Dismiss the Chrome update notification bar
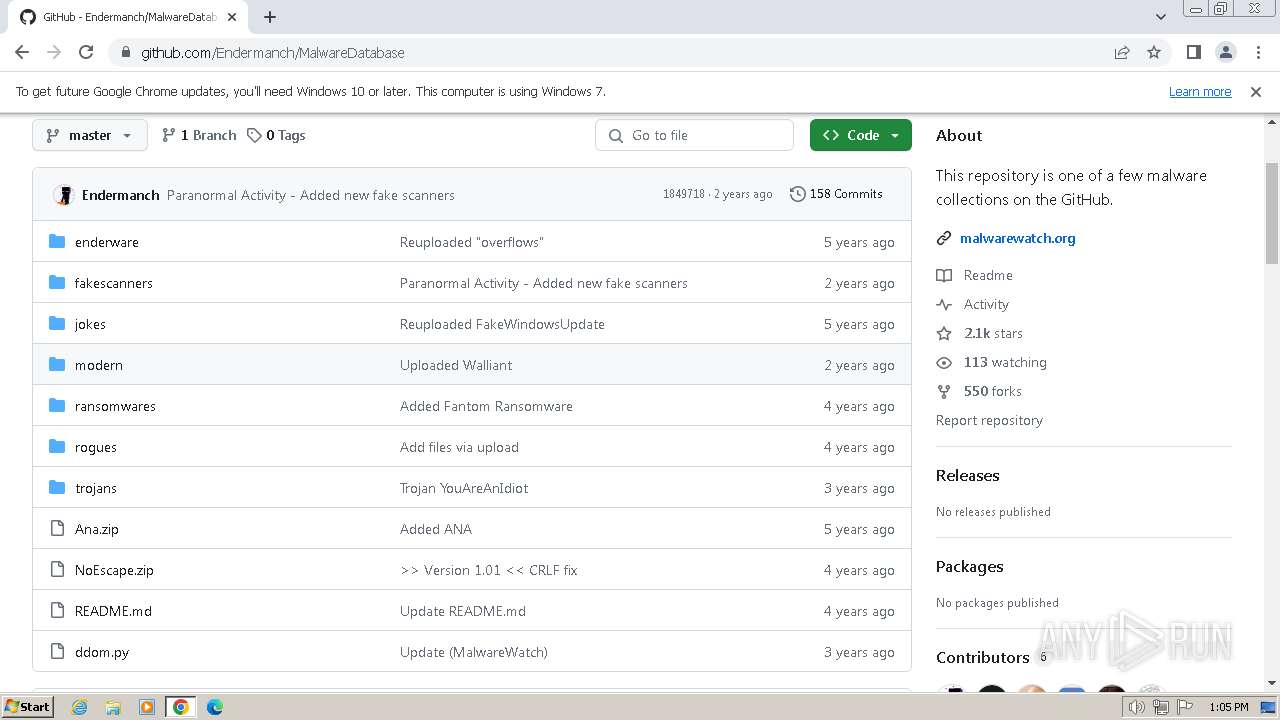 click(x=1256, y=92)
